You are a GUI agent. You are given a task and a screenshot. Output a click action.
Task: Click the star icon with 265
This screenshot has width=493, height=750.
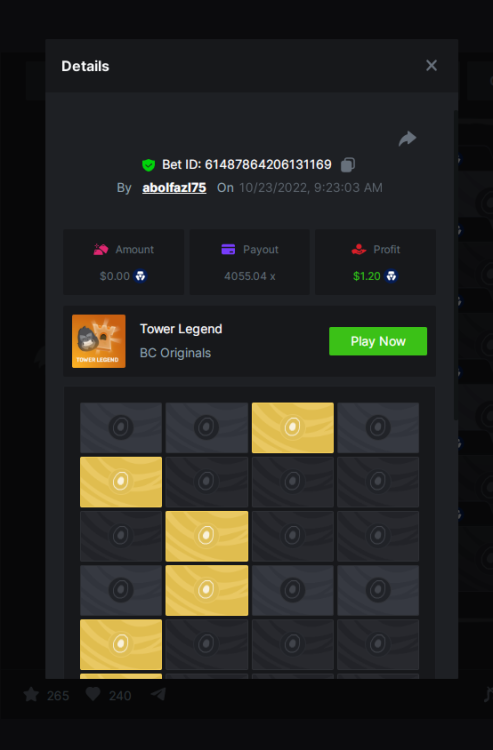point(31,695)
